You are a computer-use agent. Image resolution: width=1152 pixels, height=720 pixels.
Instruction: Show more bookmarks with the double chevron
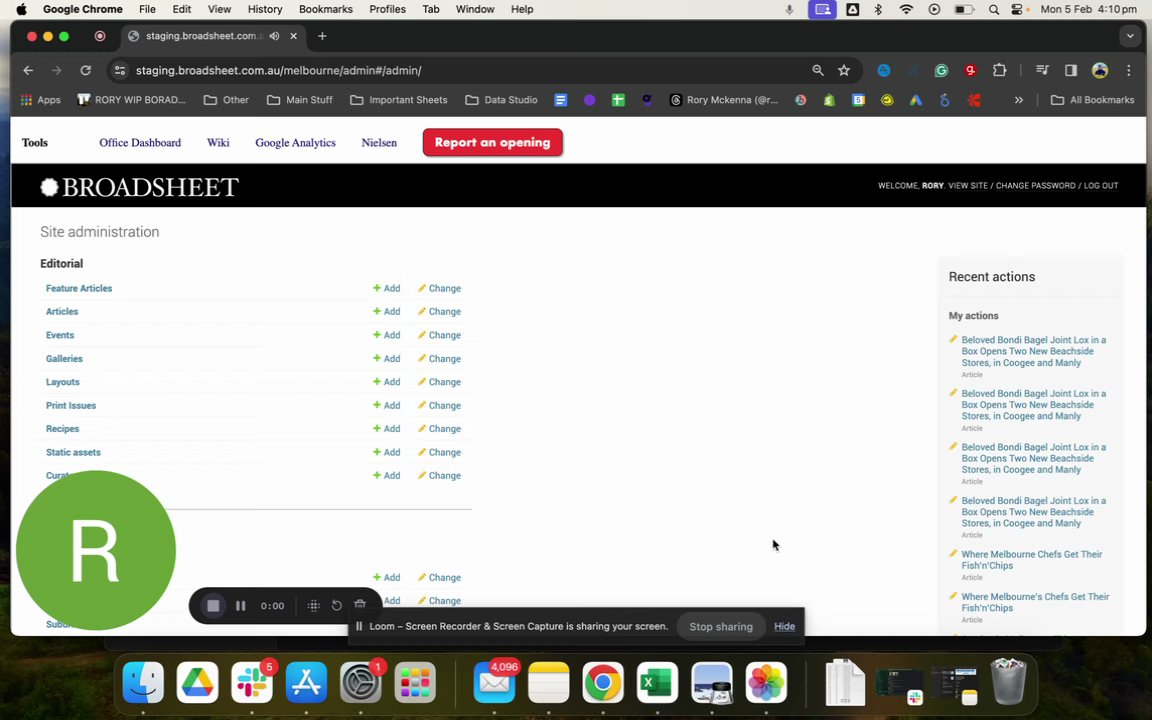point(1018,100)
